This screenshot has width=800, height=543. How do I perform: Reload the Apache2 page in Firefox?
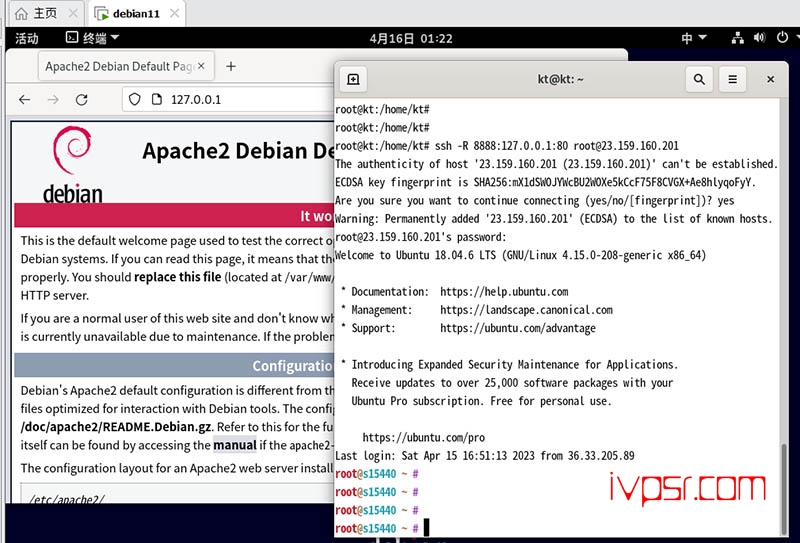tap(82, 100)
